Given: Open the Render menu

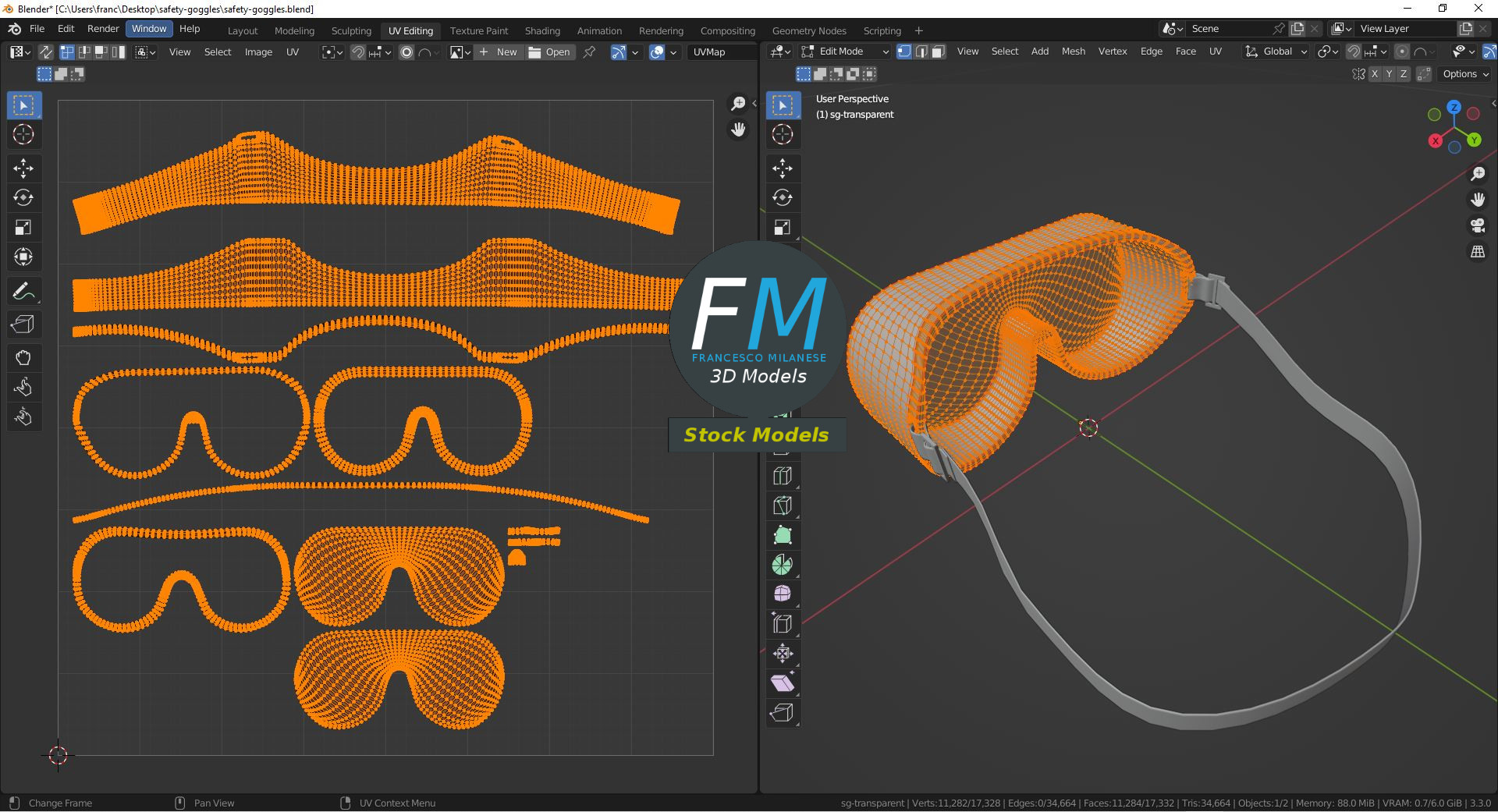Looking at the screenshot, I should (103, 29).
